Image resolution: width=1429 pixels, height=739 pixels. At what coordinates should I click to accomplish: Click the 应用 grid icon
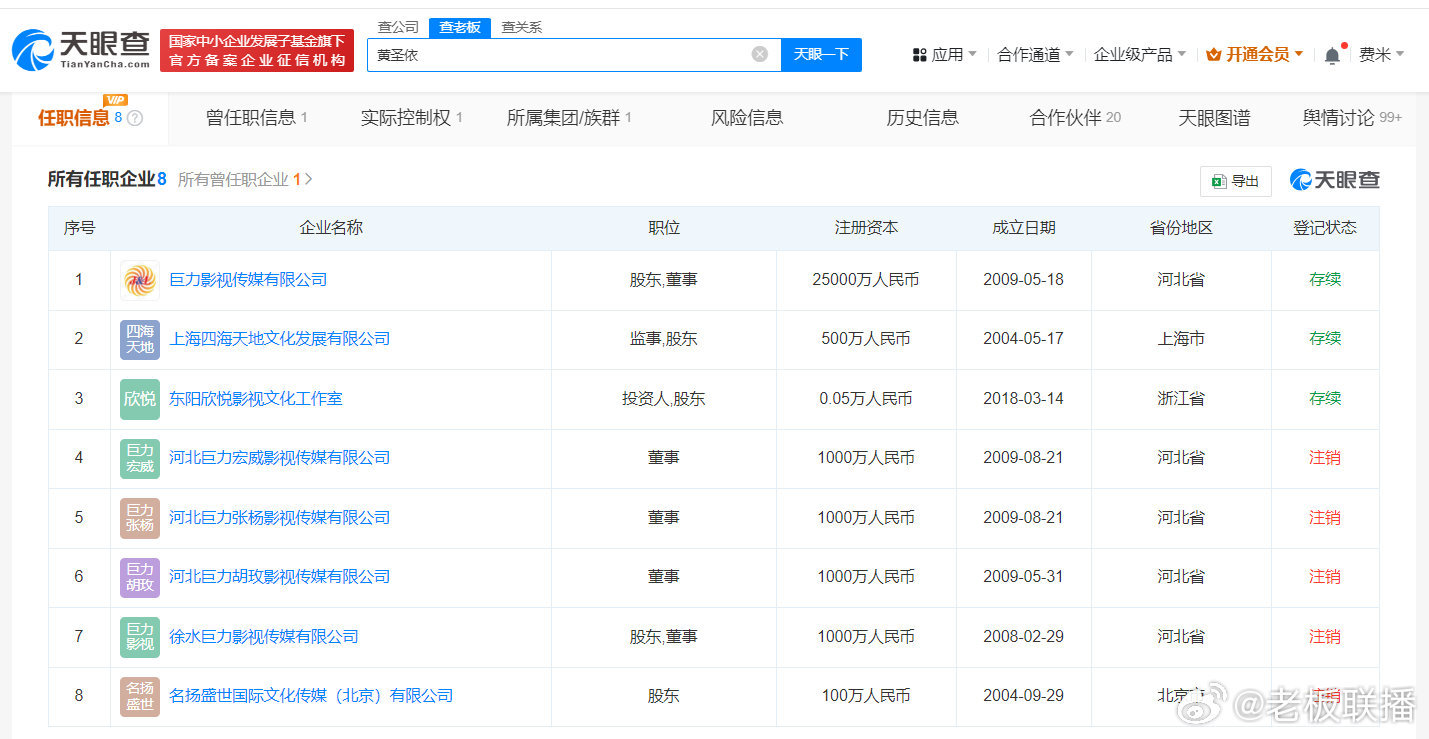click(x=920, y=55)
